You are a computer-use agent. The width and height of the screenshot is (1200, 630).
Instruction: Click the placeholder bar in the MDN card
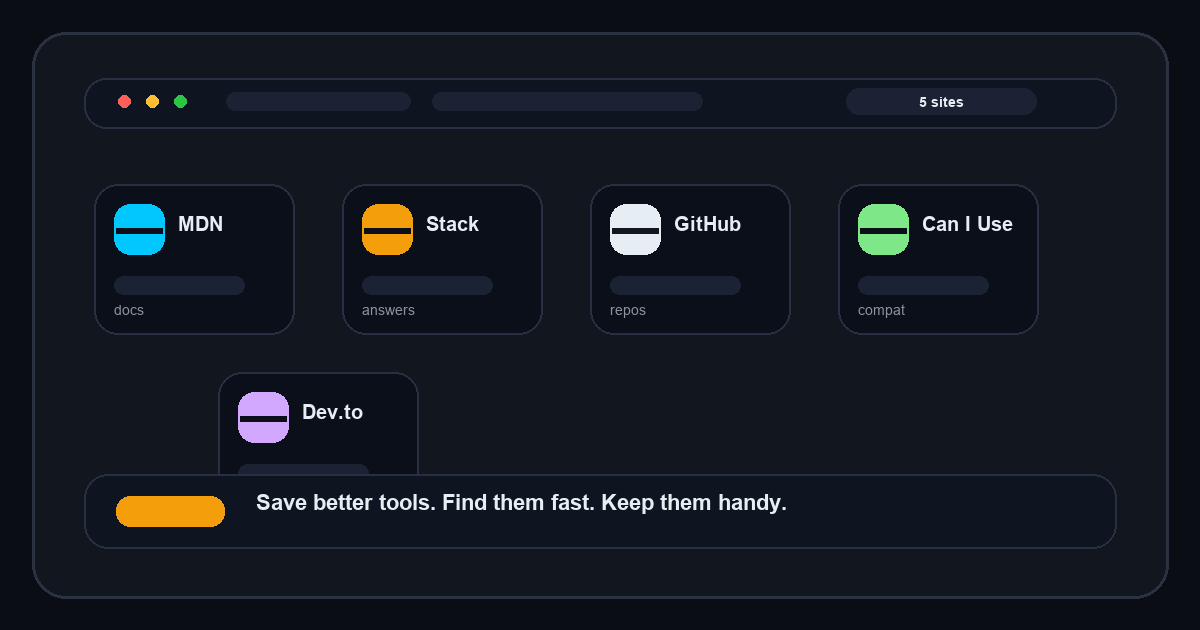click(179, 285)
